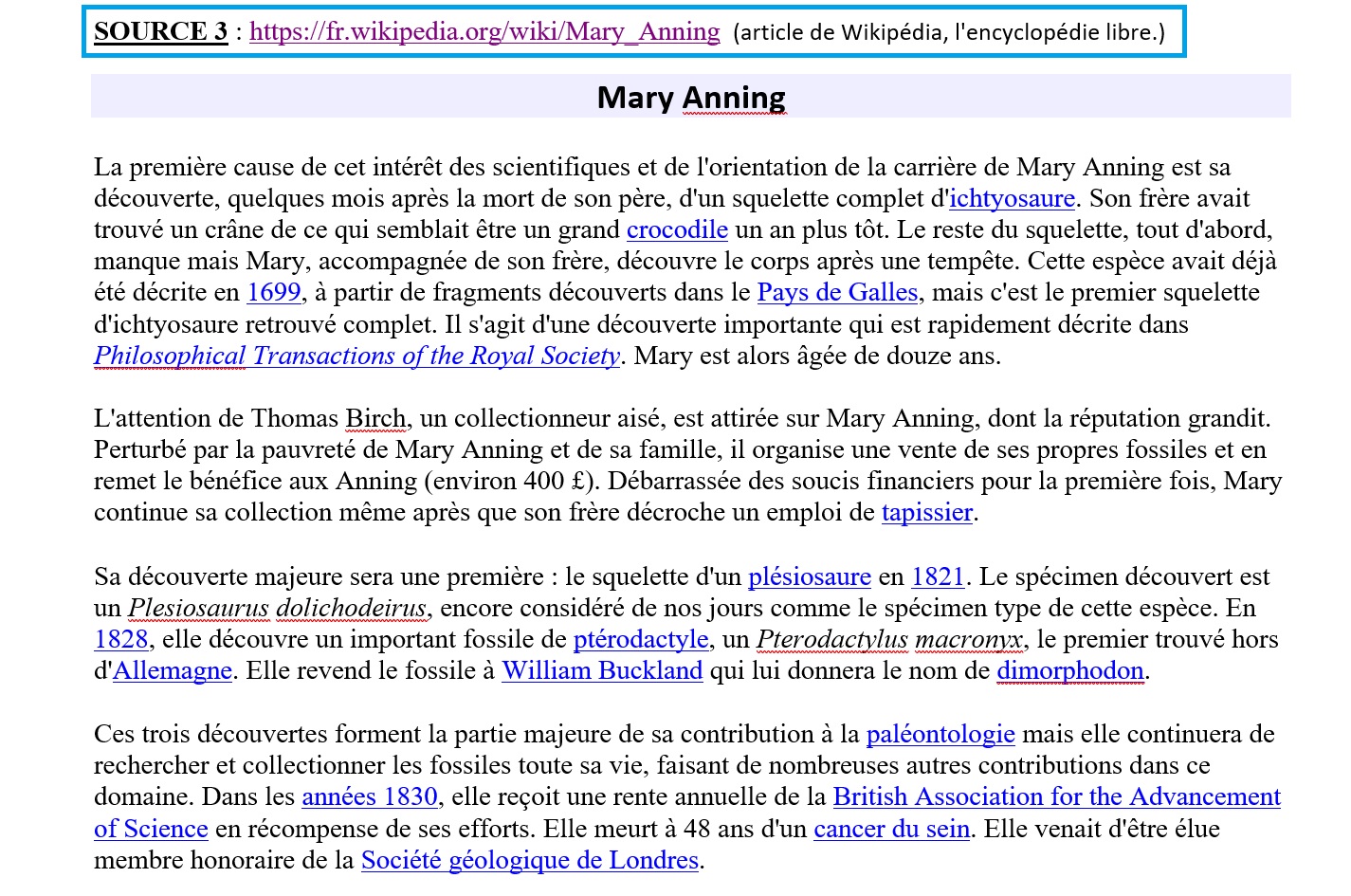Follow the Société géologique de Londres link
Image resolution: width=1351 pixels, height=896 pixels.
coord(530,860)
